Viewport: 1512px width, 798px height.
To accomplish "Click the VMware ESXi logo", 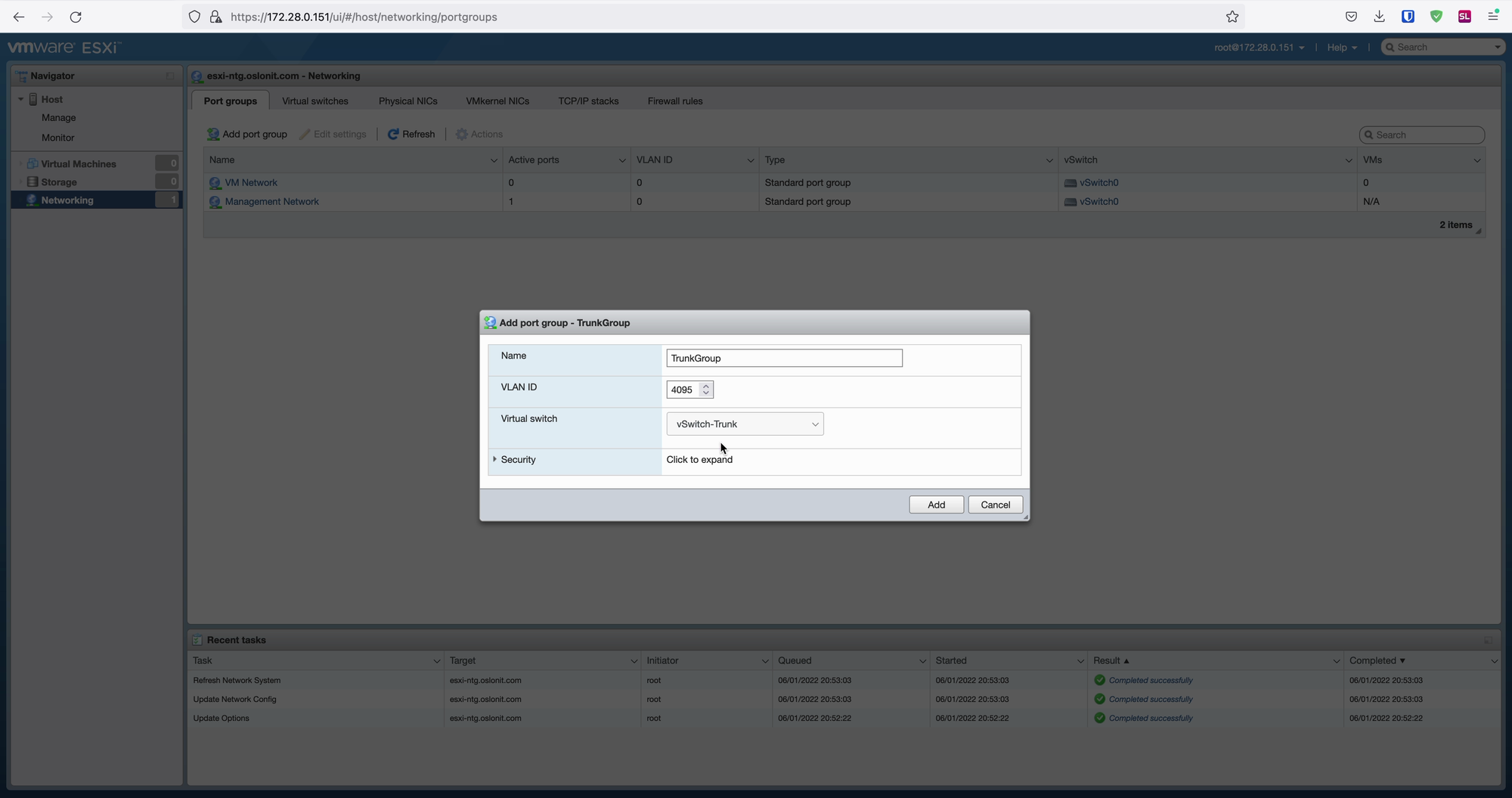I will [64, 47].
